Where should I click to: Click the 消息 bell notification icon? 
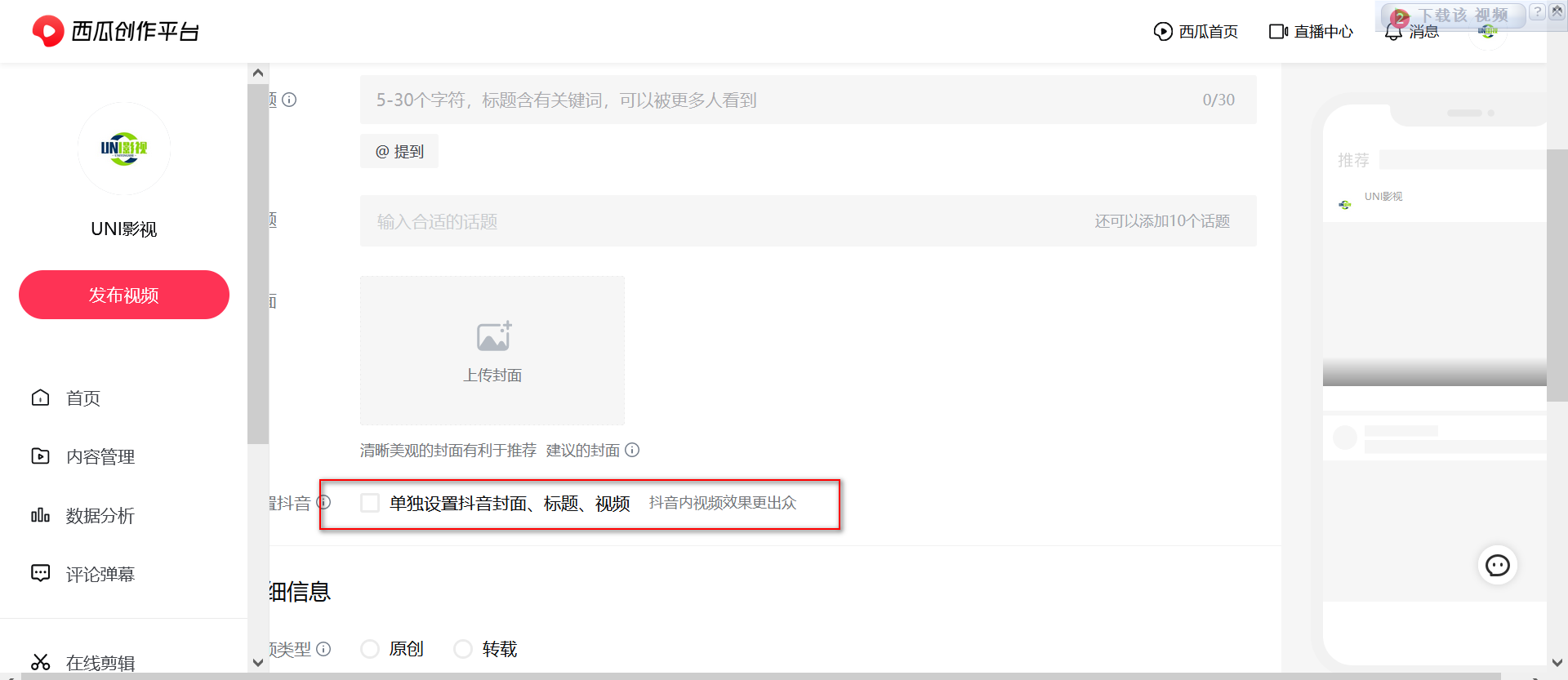point(1393,32)
